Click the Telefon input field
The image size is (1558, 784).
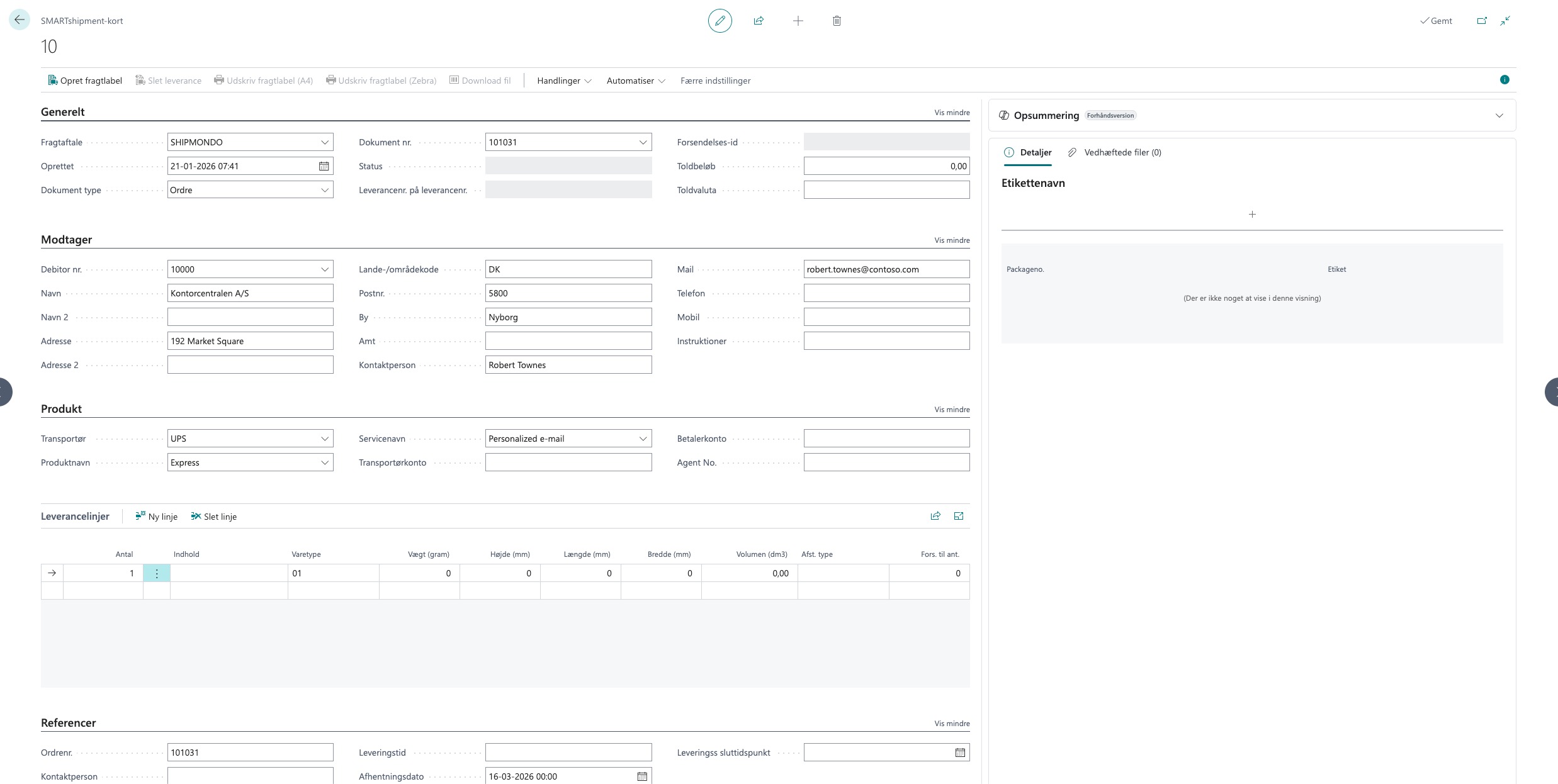click(886, 293)
